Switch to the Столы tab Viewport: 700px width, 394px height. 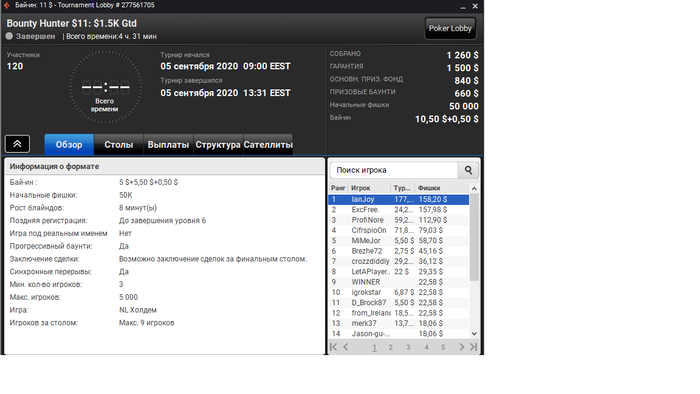click(119, 145)
